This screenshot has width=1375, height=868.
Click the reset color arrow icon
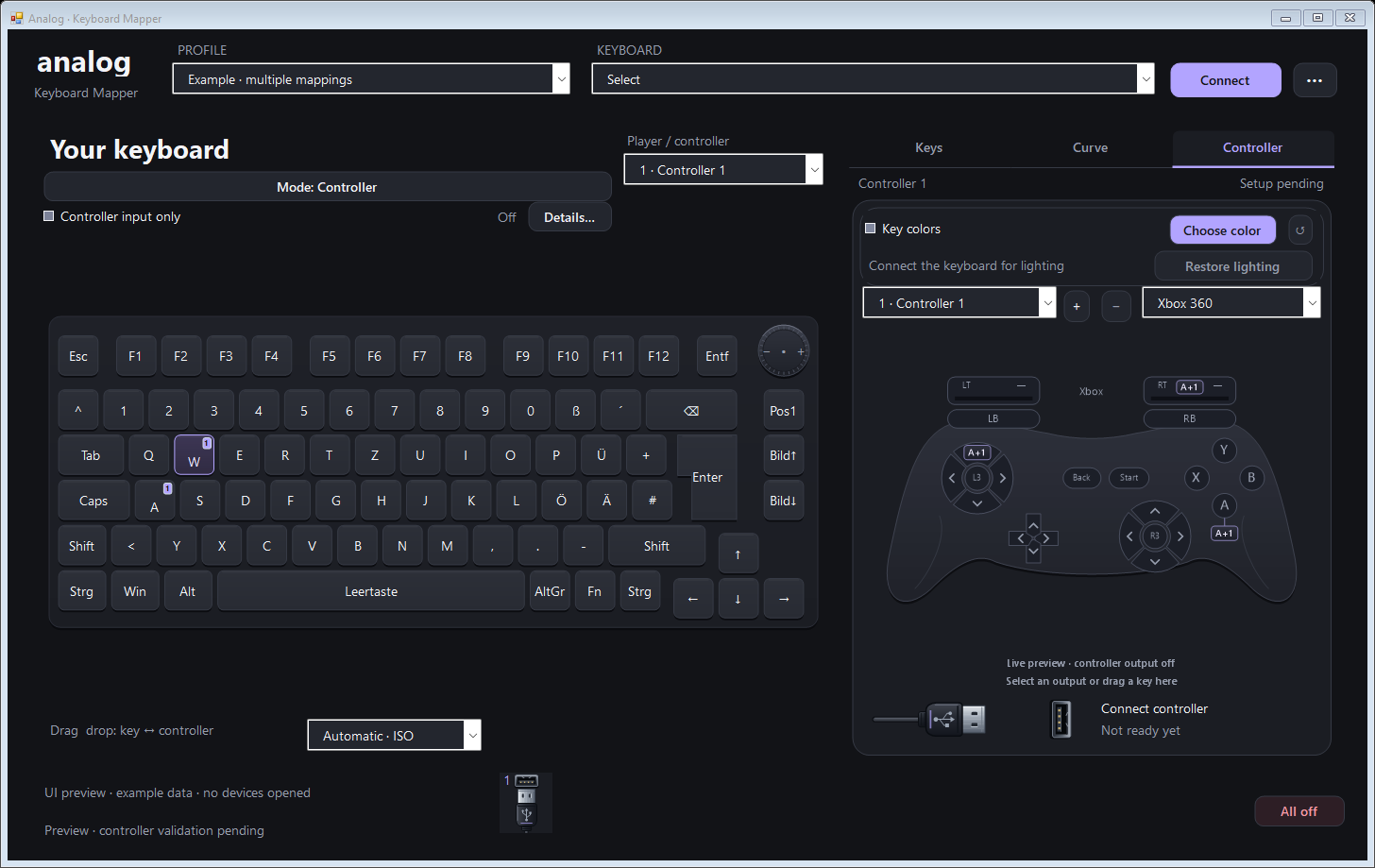[x=1300, y=230]
